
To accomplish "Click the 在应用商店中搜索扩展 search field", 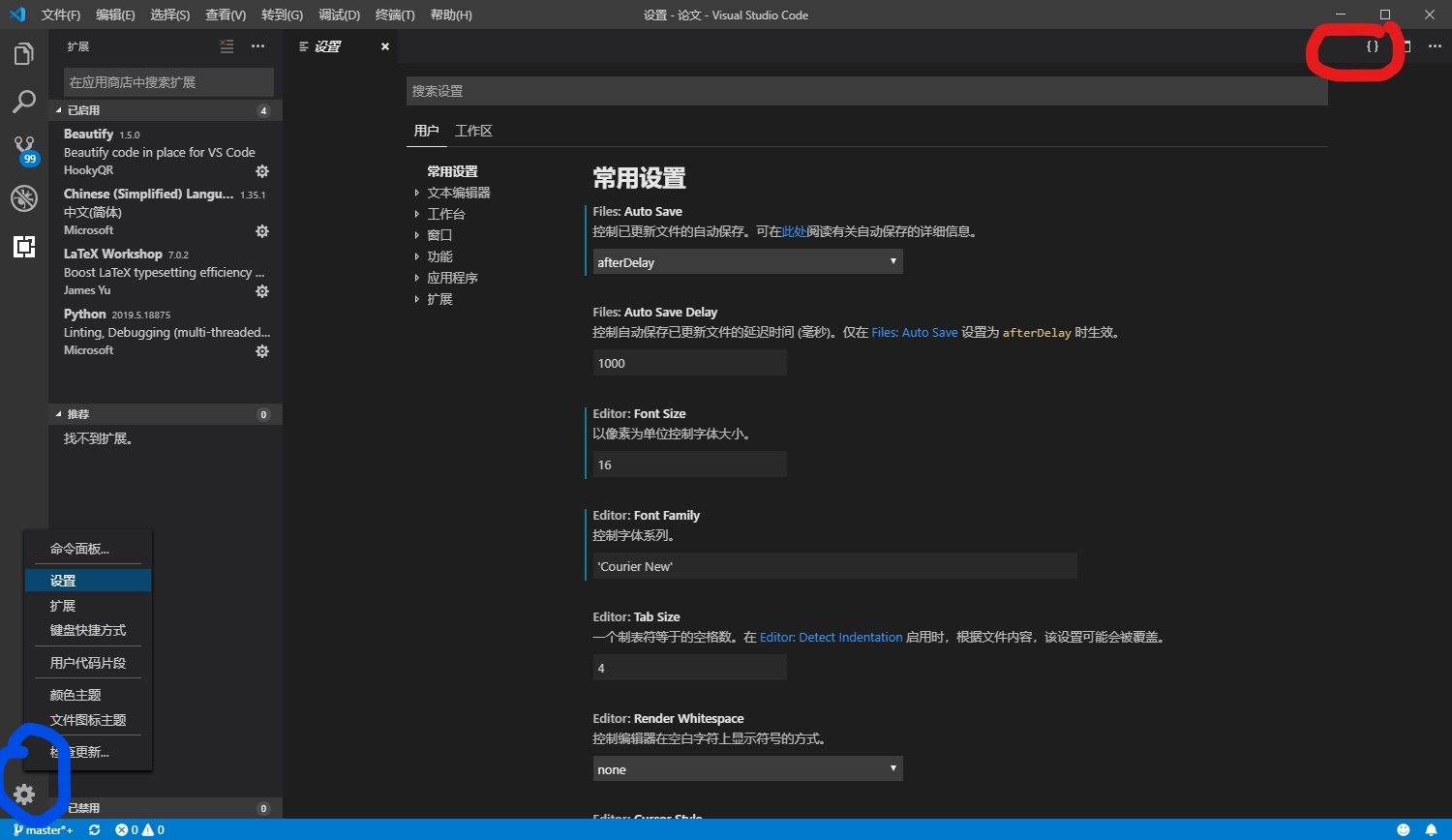I will (168, 82).
